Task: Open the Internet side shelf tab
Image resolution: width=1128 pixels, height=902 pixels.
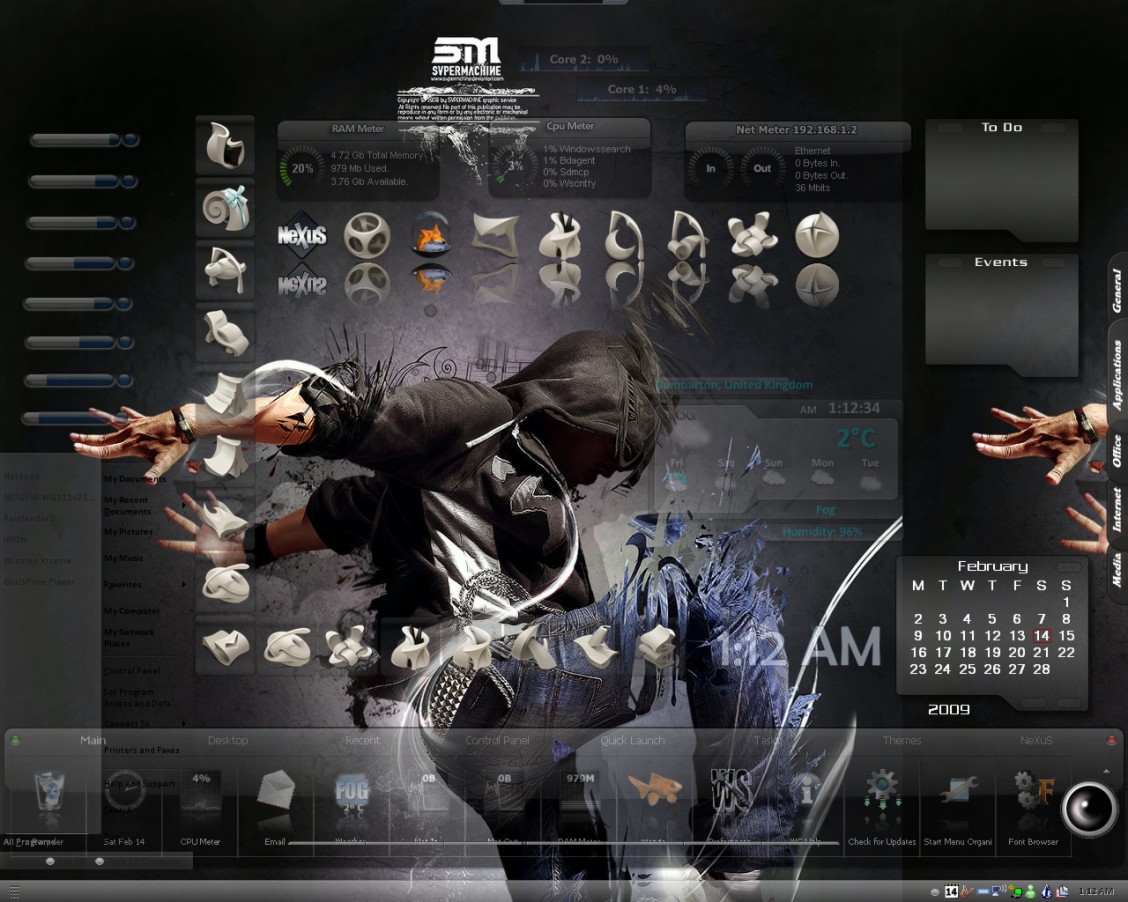Action: pos(1116,509)
